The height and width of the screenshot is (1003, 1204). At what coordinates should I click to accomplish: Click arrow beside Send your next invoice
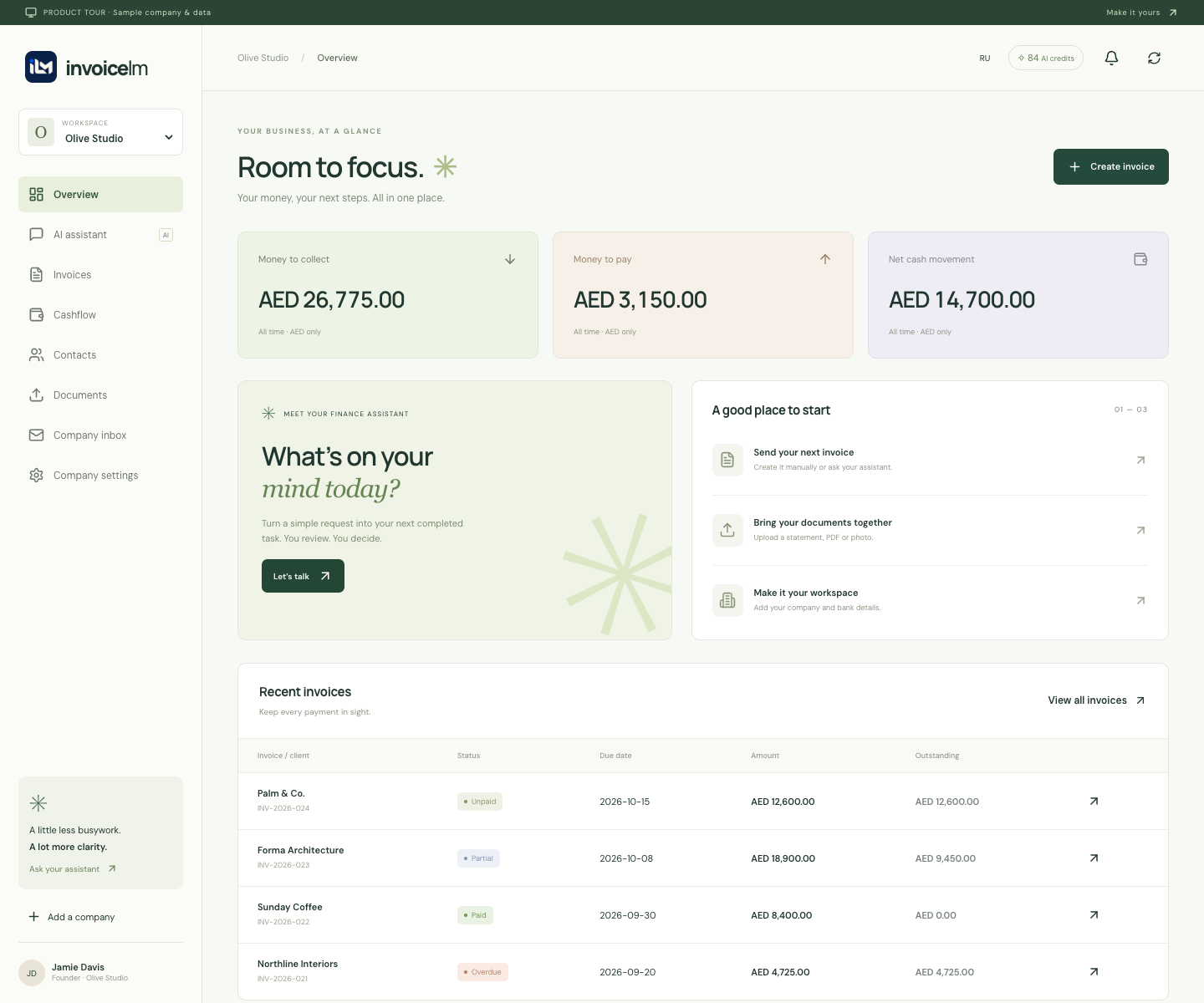tap(1140, 461)
